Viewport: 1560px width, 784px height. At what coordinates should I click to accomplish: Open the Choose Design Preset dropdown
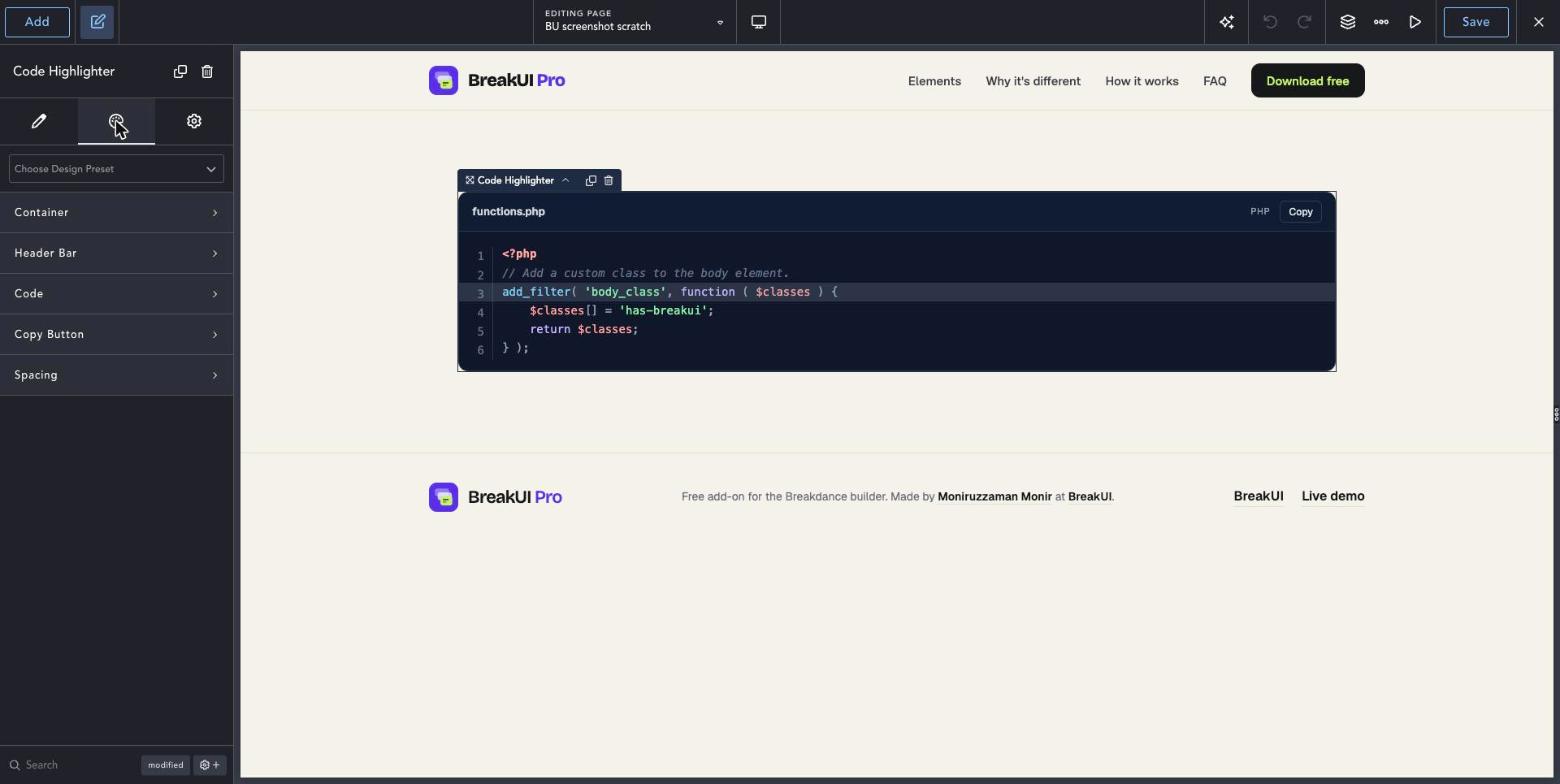pyautogui.click(x=116, y=169)
